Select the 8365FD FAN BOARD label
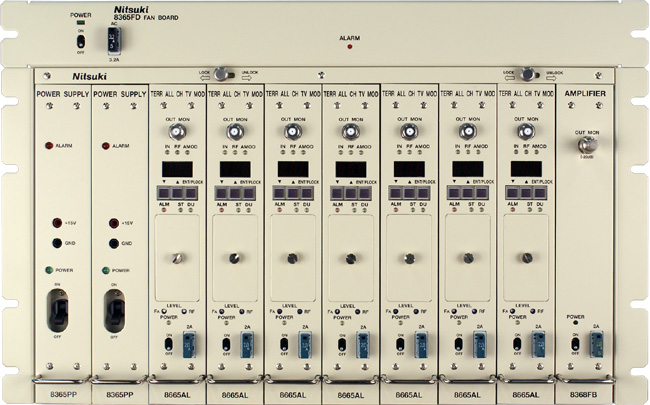This screenshot has width=650, height=405. tap(146, 18)
